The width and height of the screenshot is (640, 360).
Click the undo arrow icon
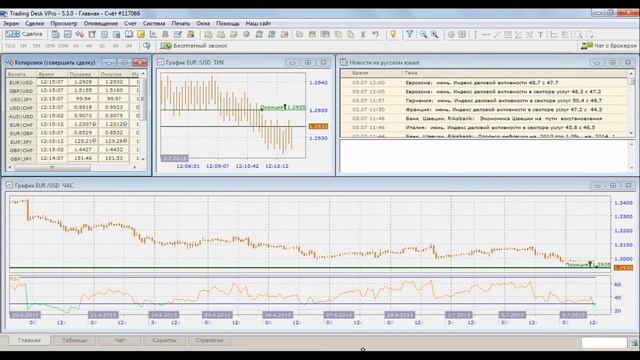(375, 34)
